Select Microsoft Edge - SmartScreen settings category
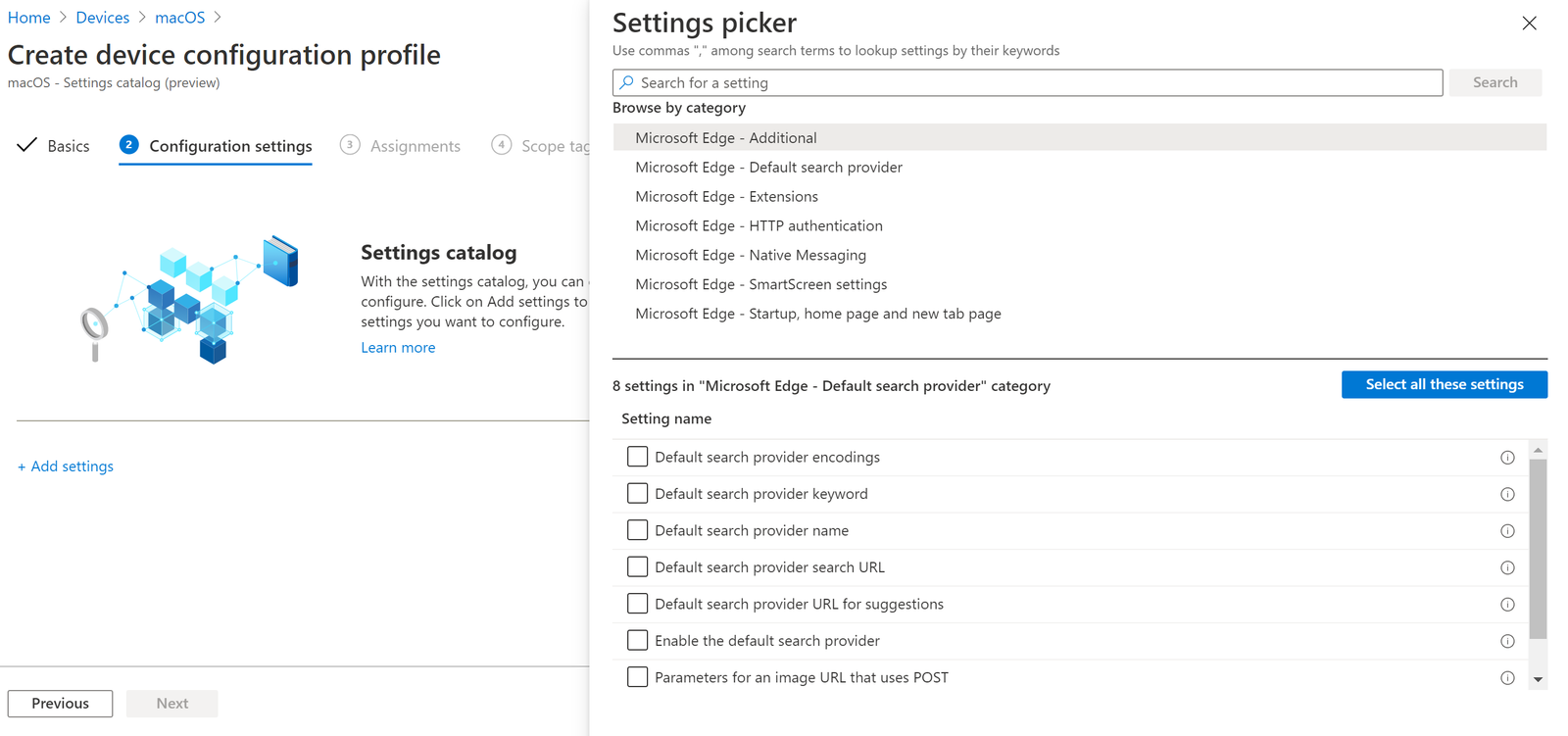The image size is (1568, 736). [x=1079, y=284]
